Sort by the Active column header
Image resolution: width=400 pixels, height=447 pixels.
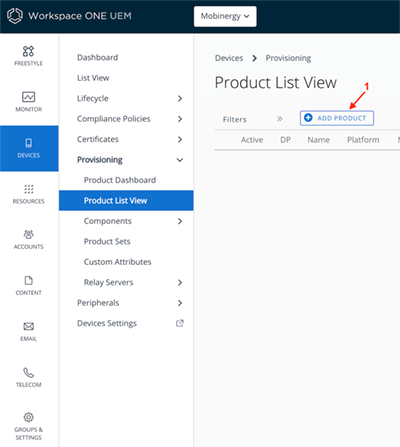(252, 140)
